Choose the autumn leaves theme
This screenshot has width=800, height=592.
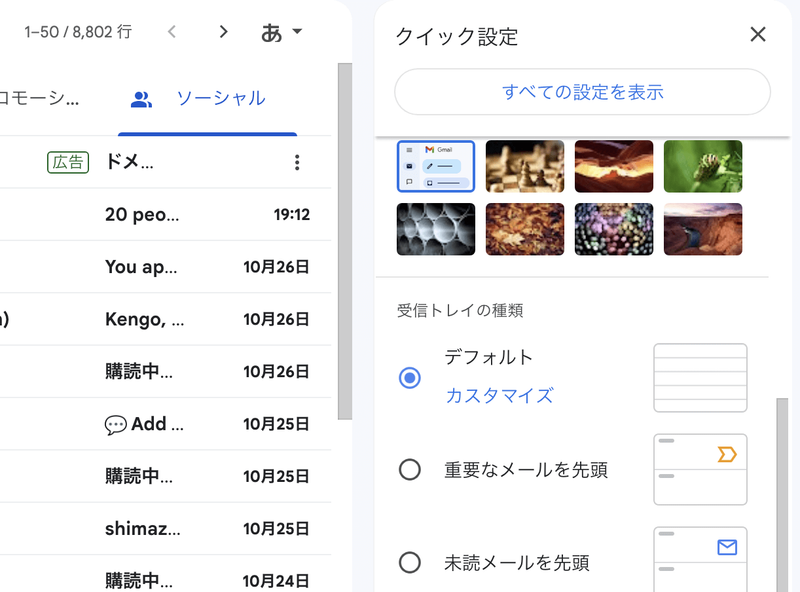click(524, 229)
